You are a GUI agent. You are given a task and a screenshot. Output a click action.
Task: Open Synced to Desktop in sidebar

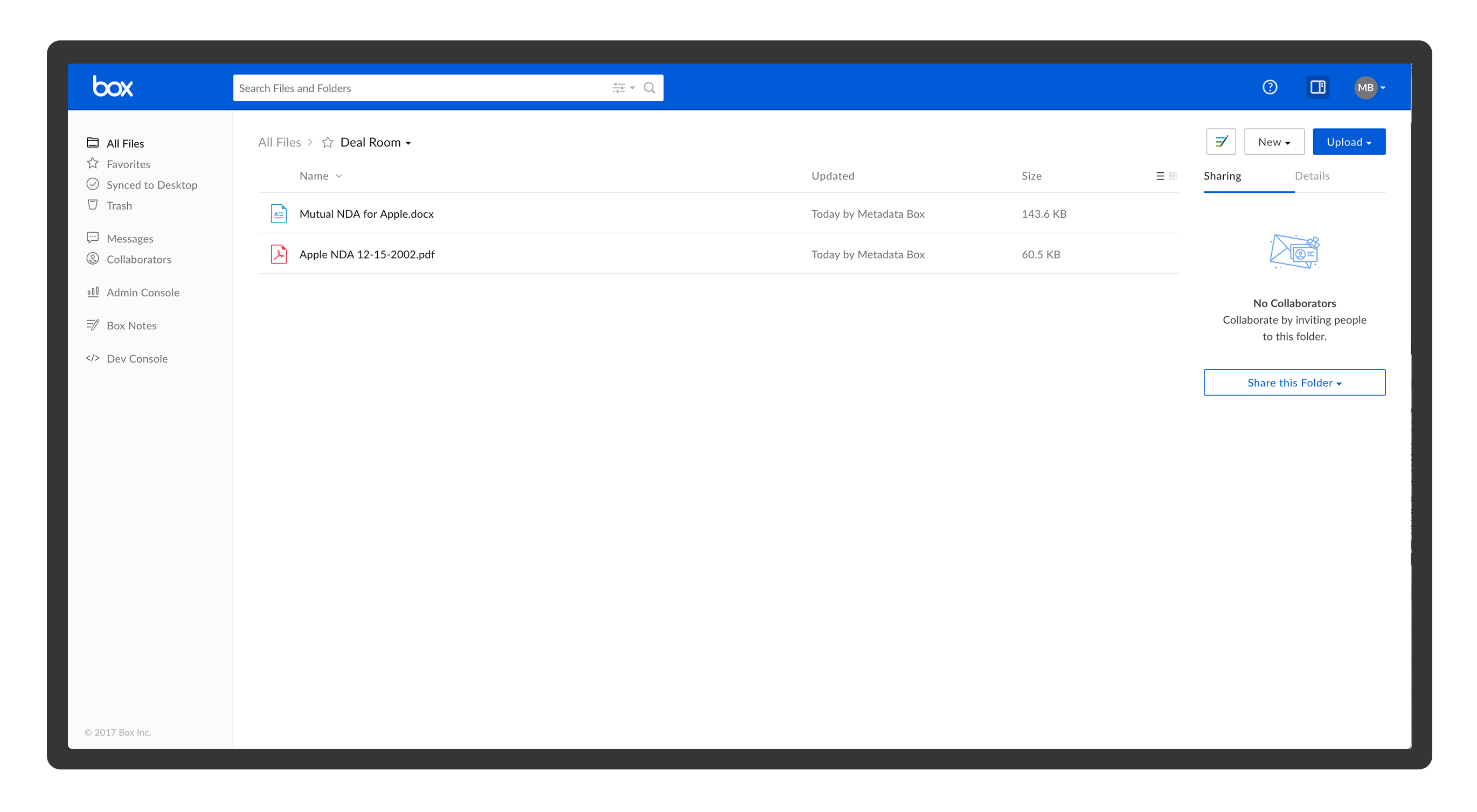[x=152, y=185]
